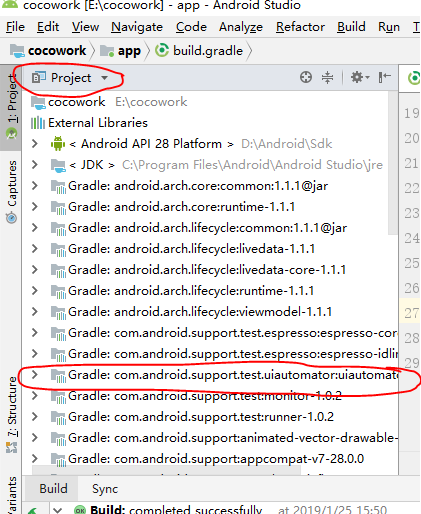Click the Android robot icon of API 28 Platform
The width and height of the screenshot is (421, 514).
point(58,144)
